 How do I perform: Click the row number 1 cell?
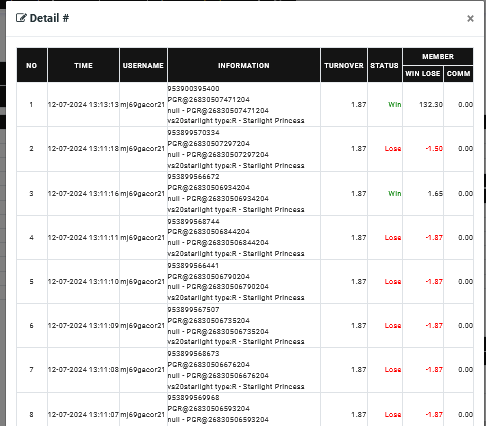(31, 104)
